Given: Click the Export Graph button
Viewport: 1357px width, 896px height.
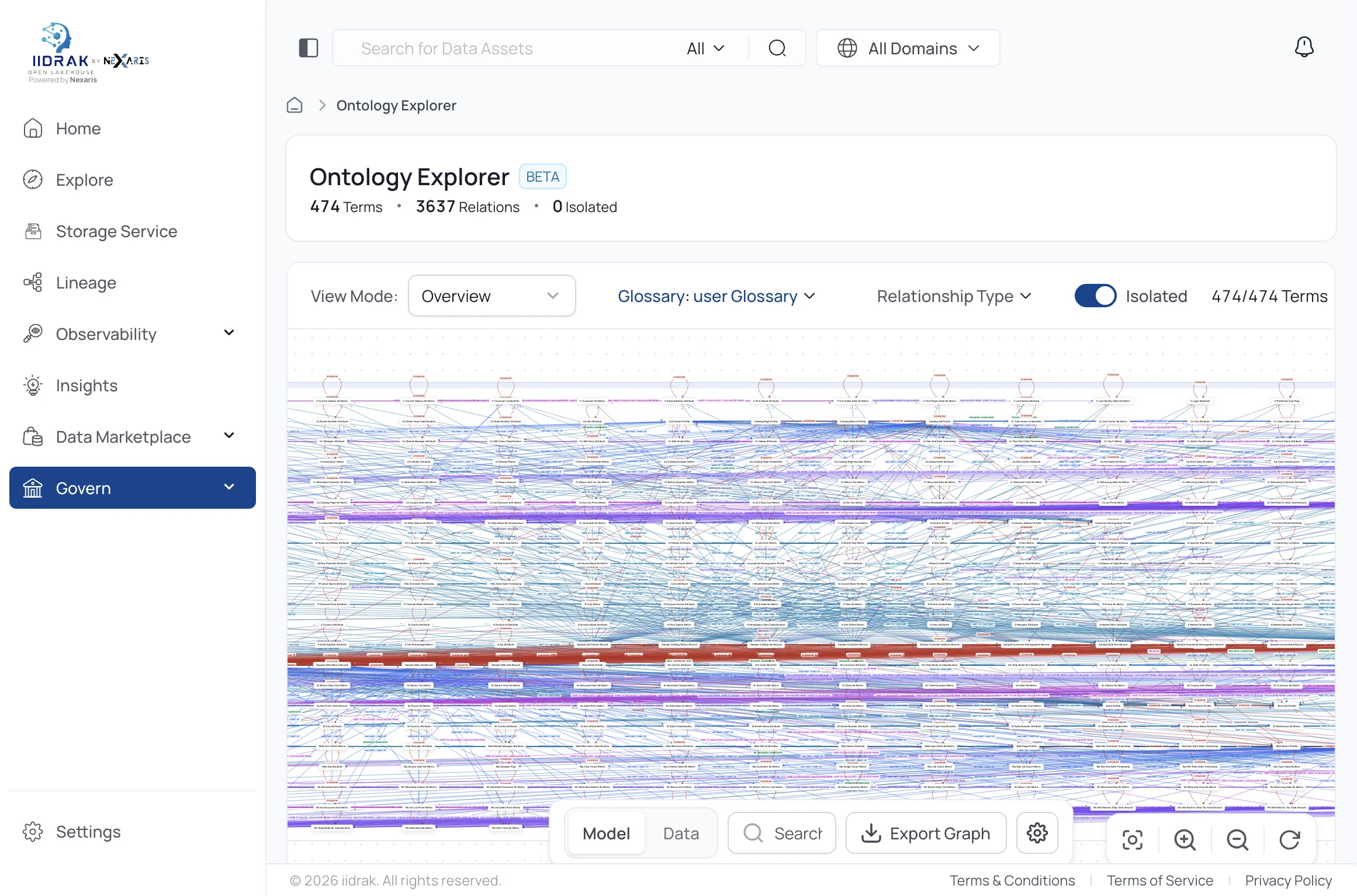Looking at the screenshot, I should pyautogui.click(x=926, y=834).
